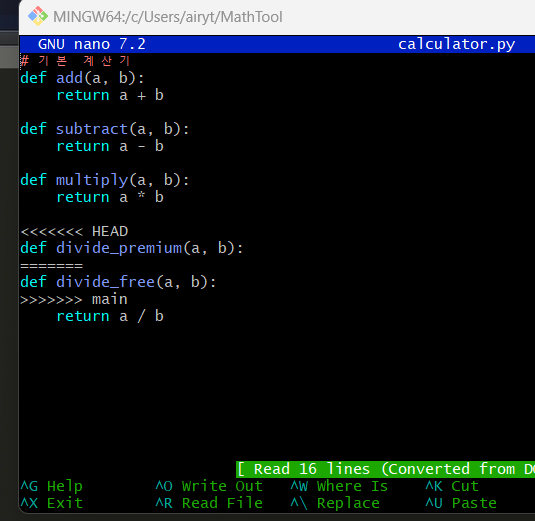Click the ^G Help shortcut

tap(52, 486)
